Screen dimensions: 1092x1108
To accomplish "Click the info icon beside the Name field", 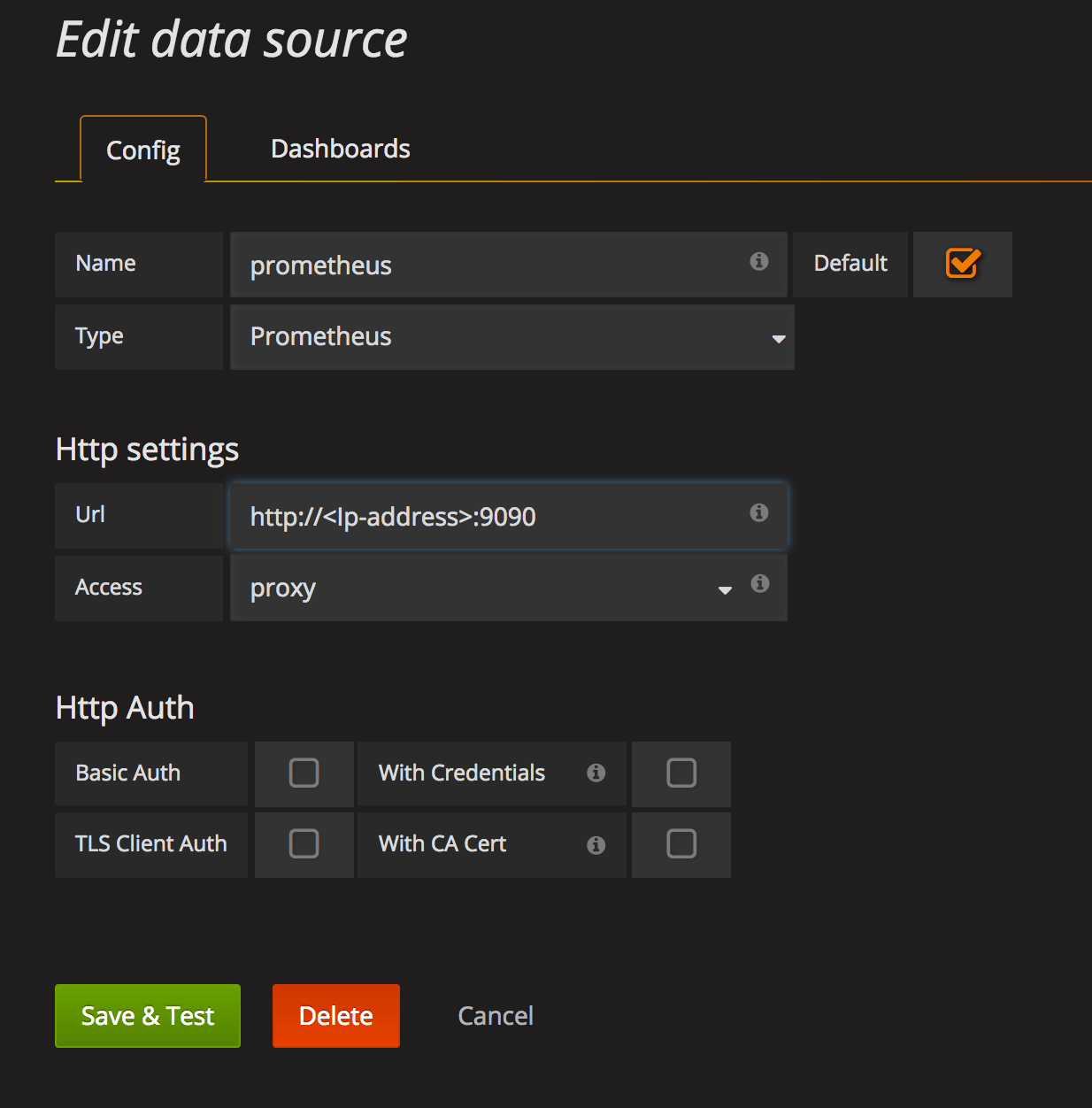I will click(x=758, y=261).
